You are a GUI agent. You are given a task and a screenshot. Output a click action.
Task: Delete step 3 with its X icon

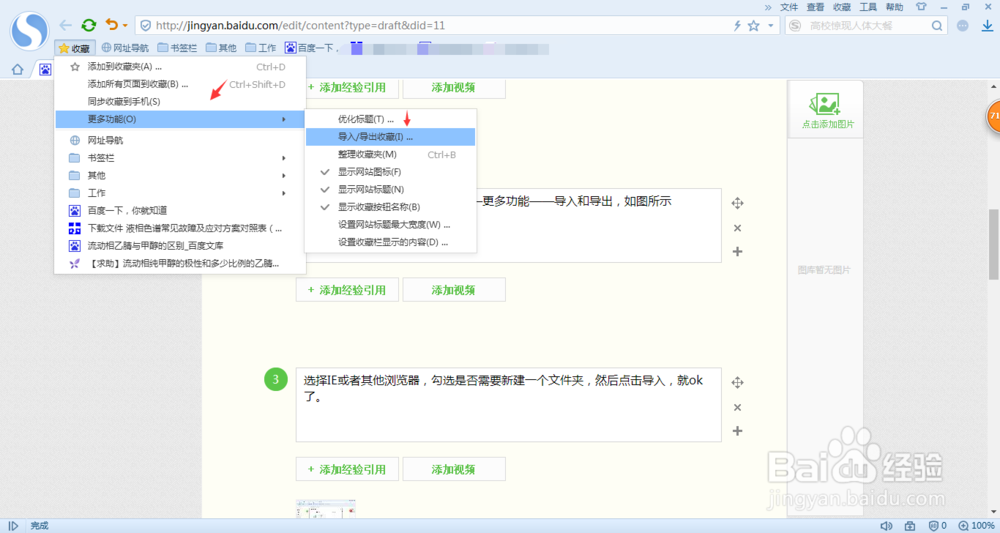coord(737,407)
